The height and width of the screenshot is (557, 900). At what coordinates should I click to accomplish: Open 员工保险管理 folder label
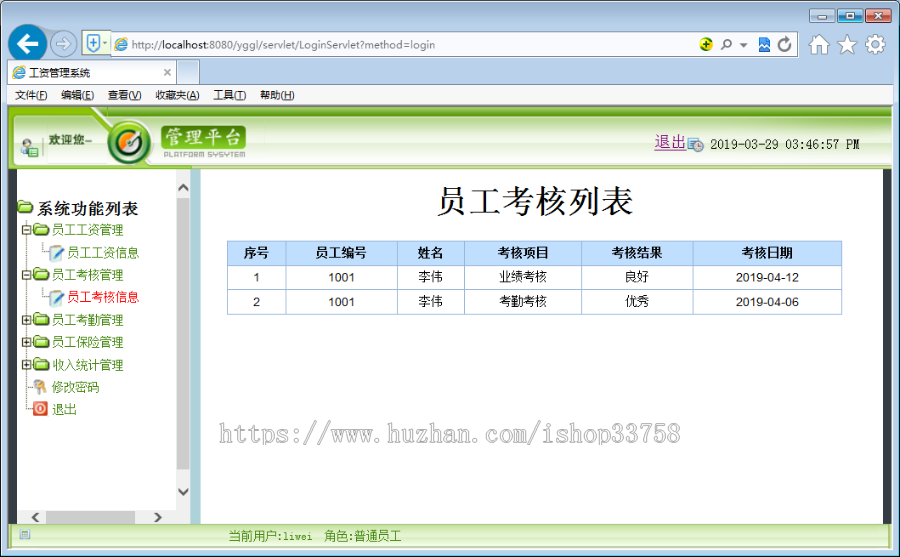pyautogui.click(x=87, y=343)
